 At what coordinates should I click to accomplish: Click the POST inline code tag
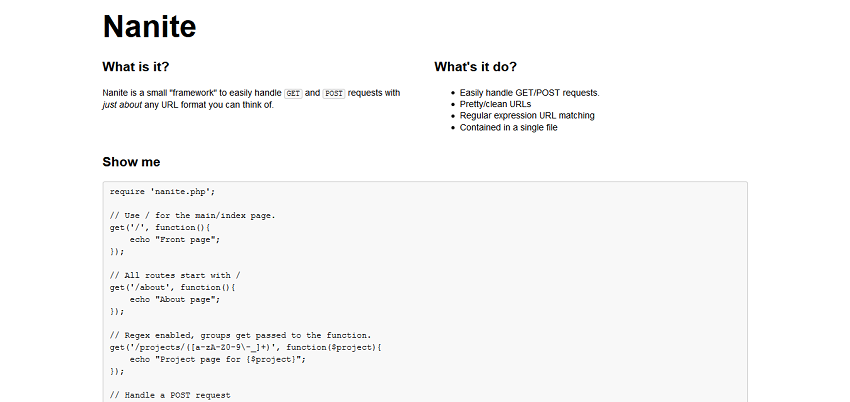point(334,93)
